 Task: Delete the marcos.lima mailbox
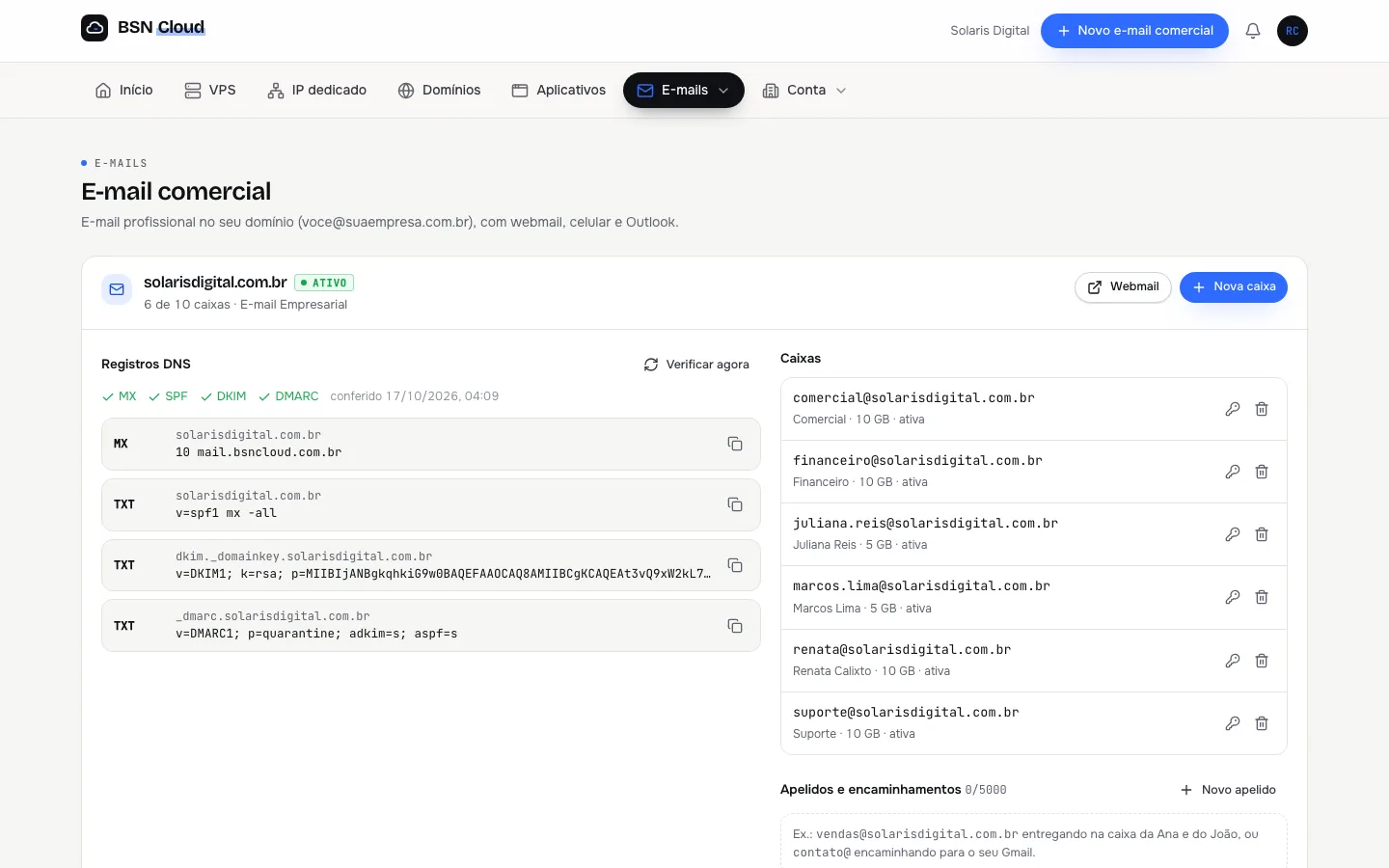pos(1262,597)
